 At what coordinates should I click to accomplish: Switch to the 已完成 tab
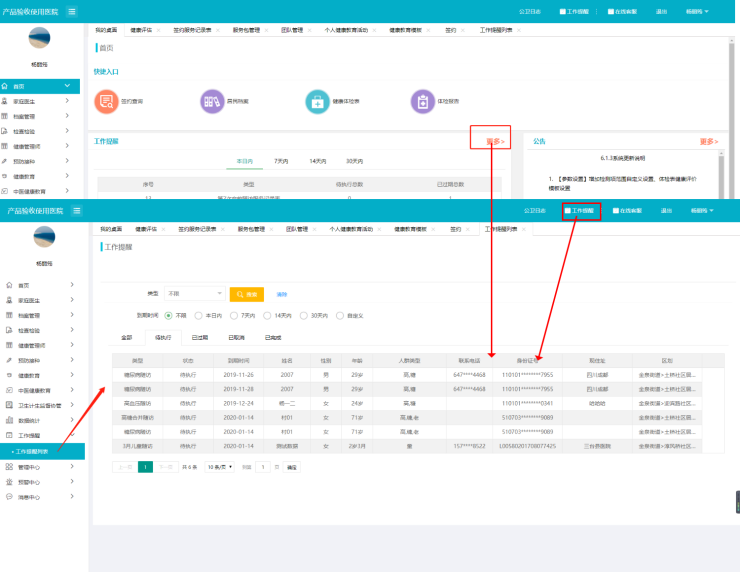273,338
